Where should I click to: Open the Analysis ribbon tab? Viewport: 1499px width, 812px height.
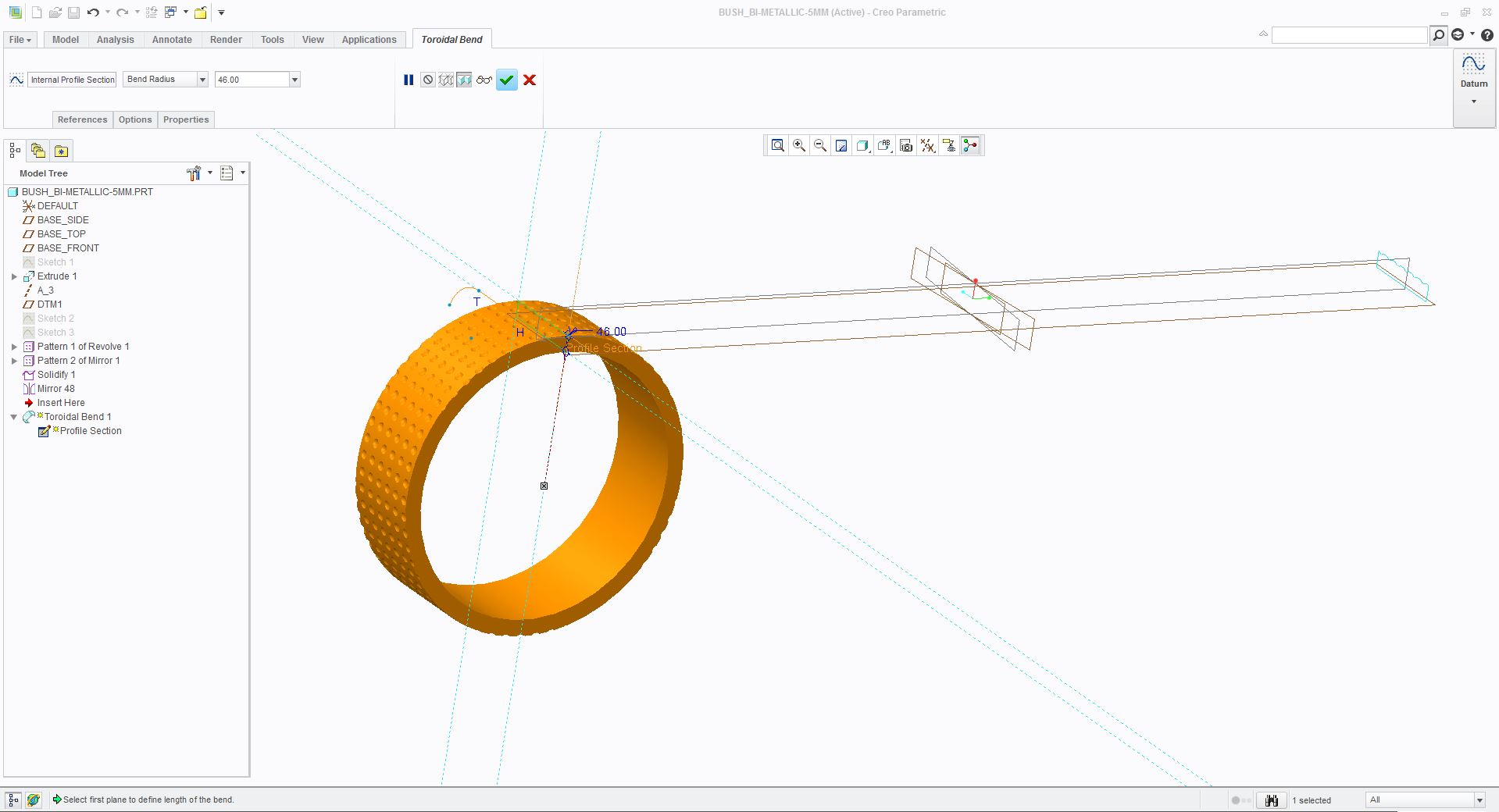[x=116, y=40]
